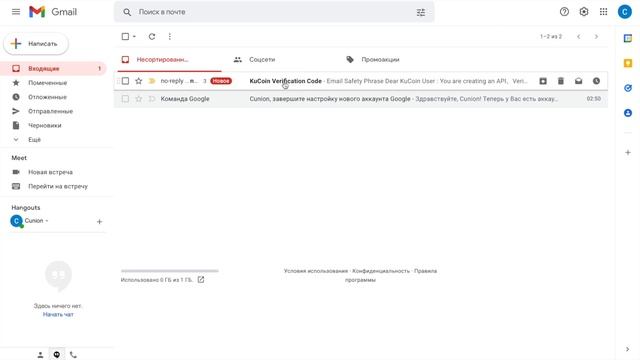Mark the KuCoin email as read
This screenshot has width=640, height=360.
pos(578,81)
